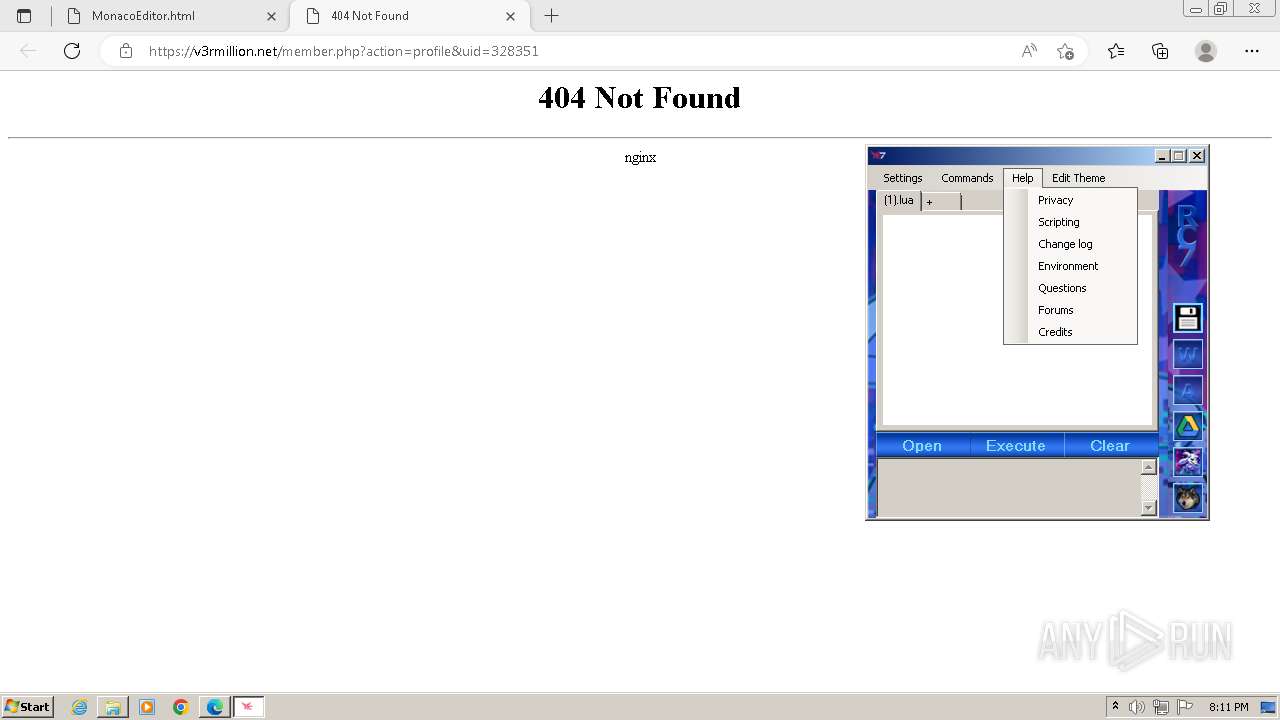
Task: Click the Windows Start button
Action: click(28, 707)
